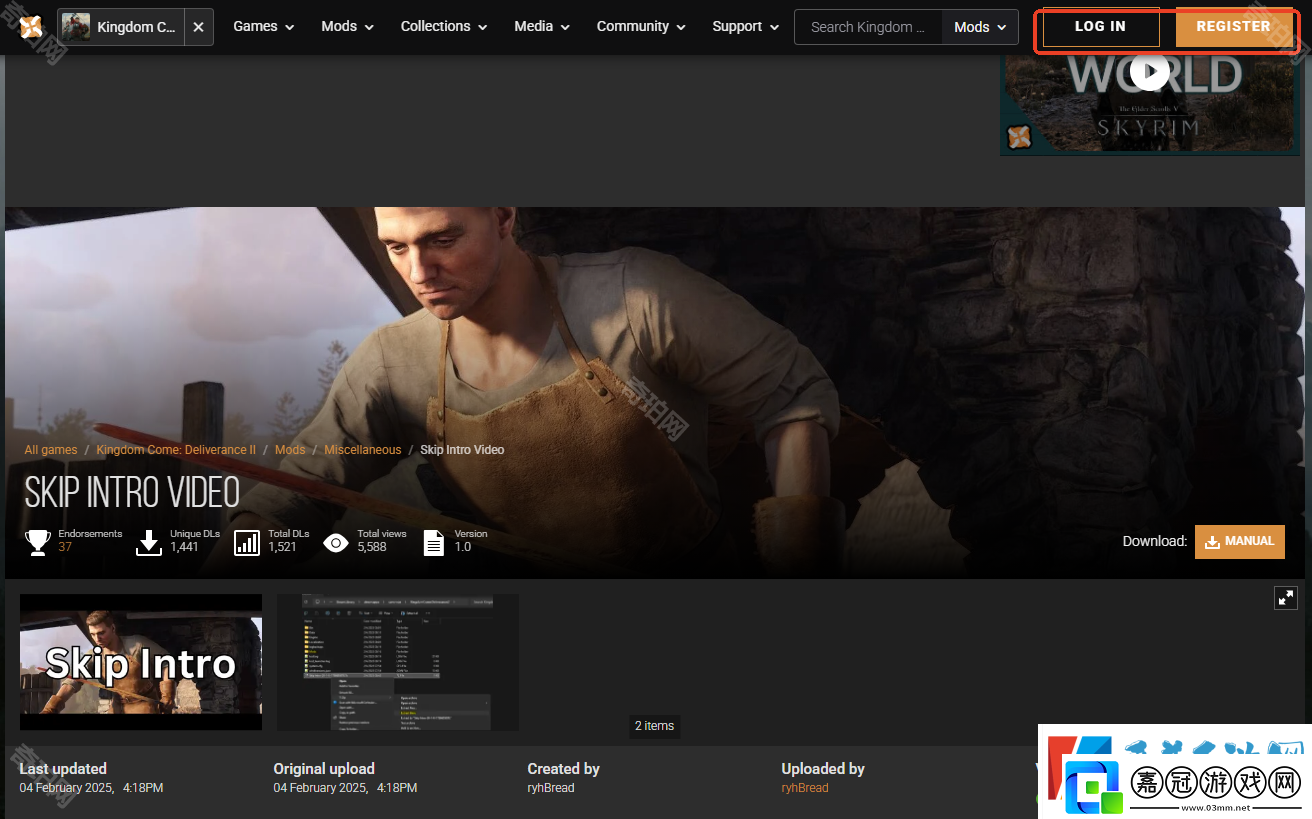Click the SKIP INTRO VIDEO title
This screenshot has height=819, width=1312.
tap(132, 492)
